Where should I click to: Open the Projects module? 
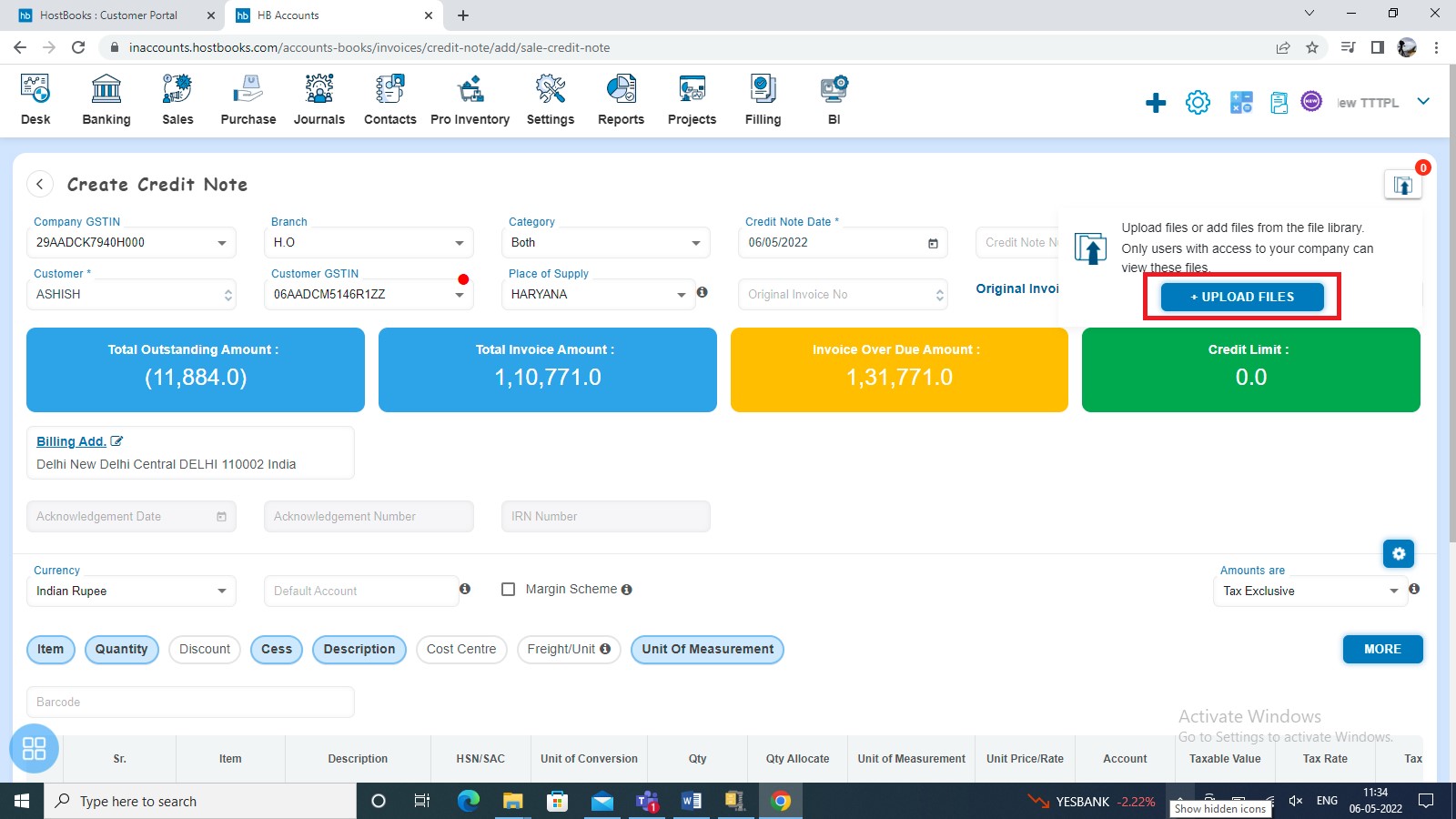[x=693, y=100]
